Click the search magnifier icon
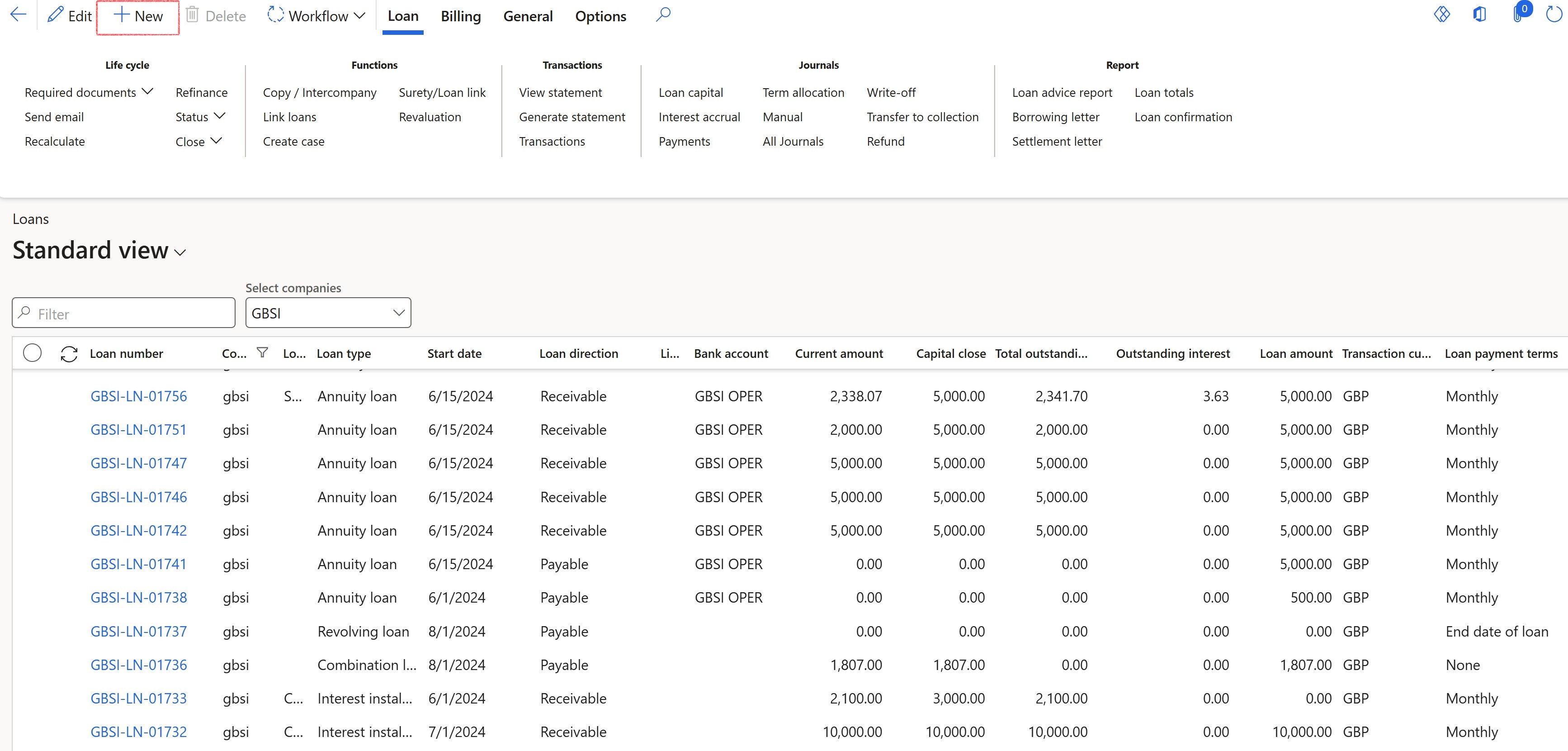 pos(663,14)
